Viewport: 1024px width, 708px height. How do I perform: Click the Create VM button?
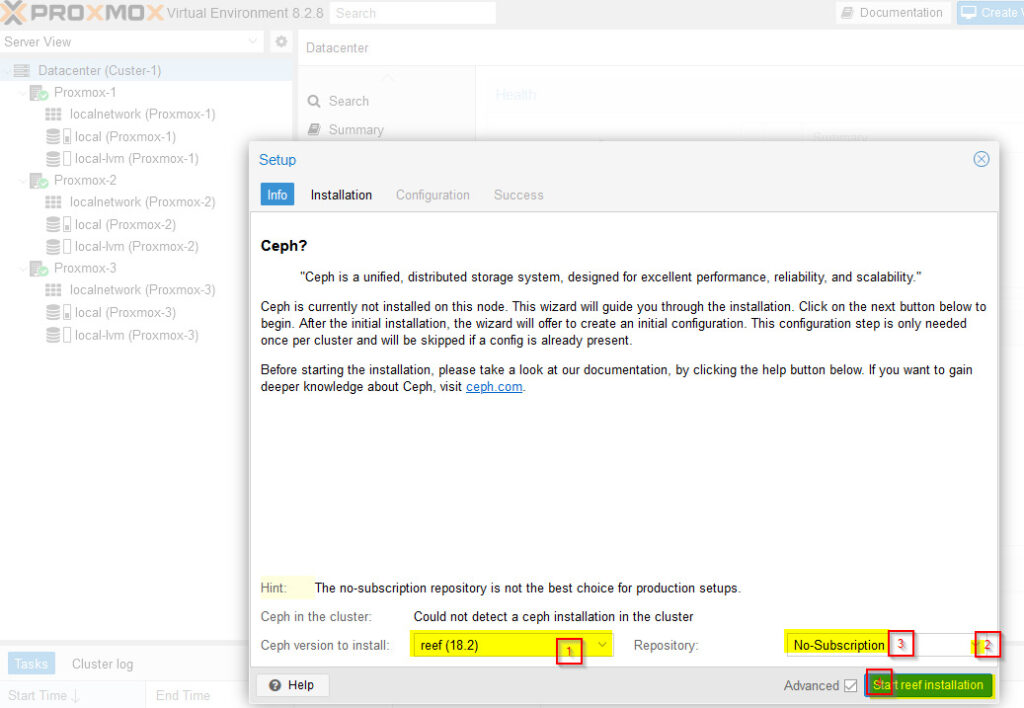990,12
